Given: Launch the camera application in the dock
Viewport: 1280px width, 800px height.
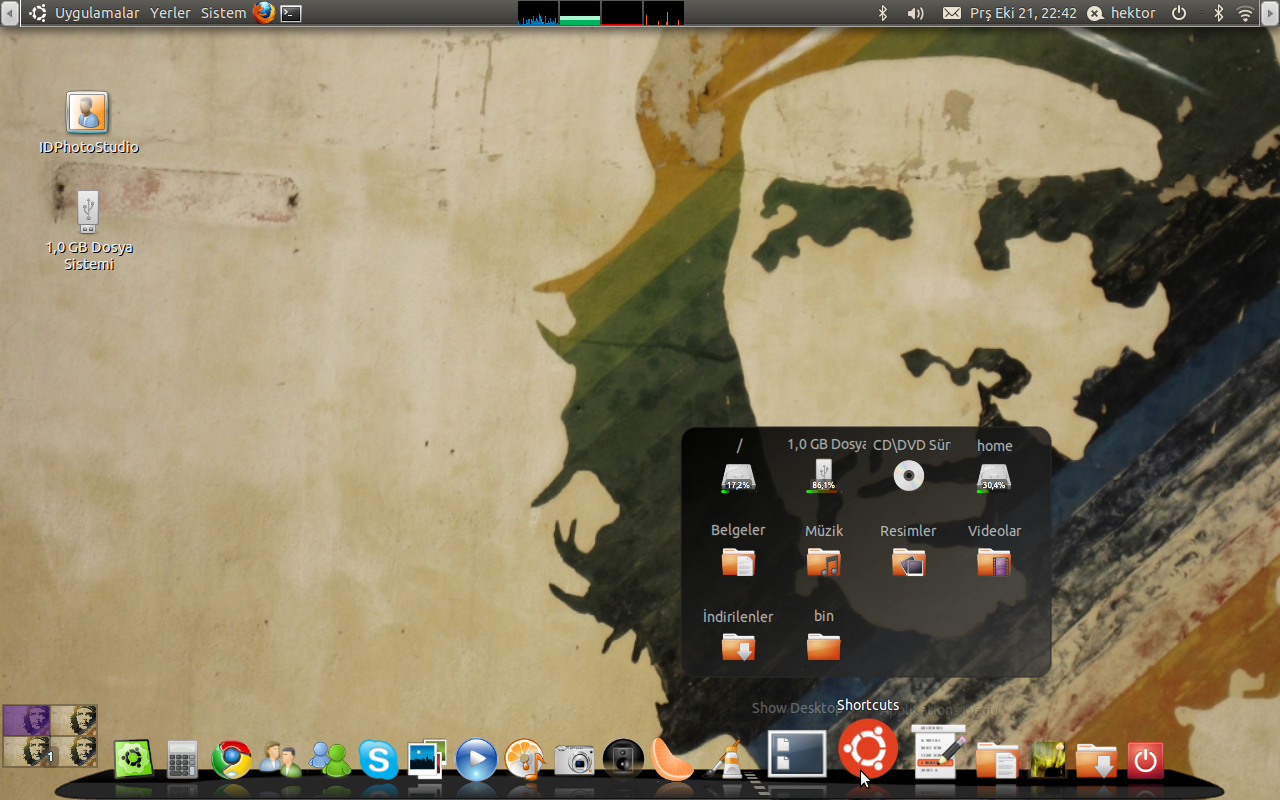Looking at the screenshot, I should (x=574, y=760).
